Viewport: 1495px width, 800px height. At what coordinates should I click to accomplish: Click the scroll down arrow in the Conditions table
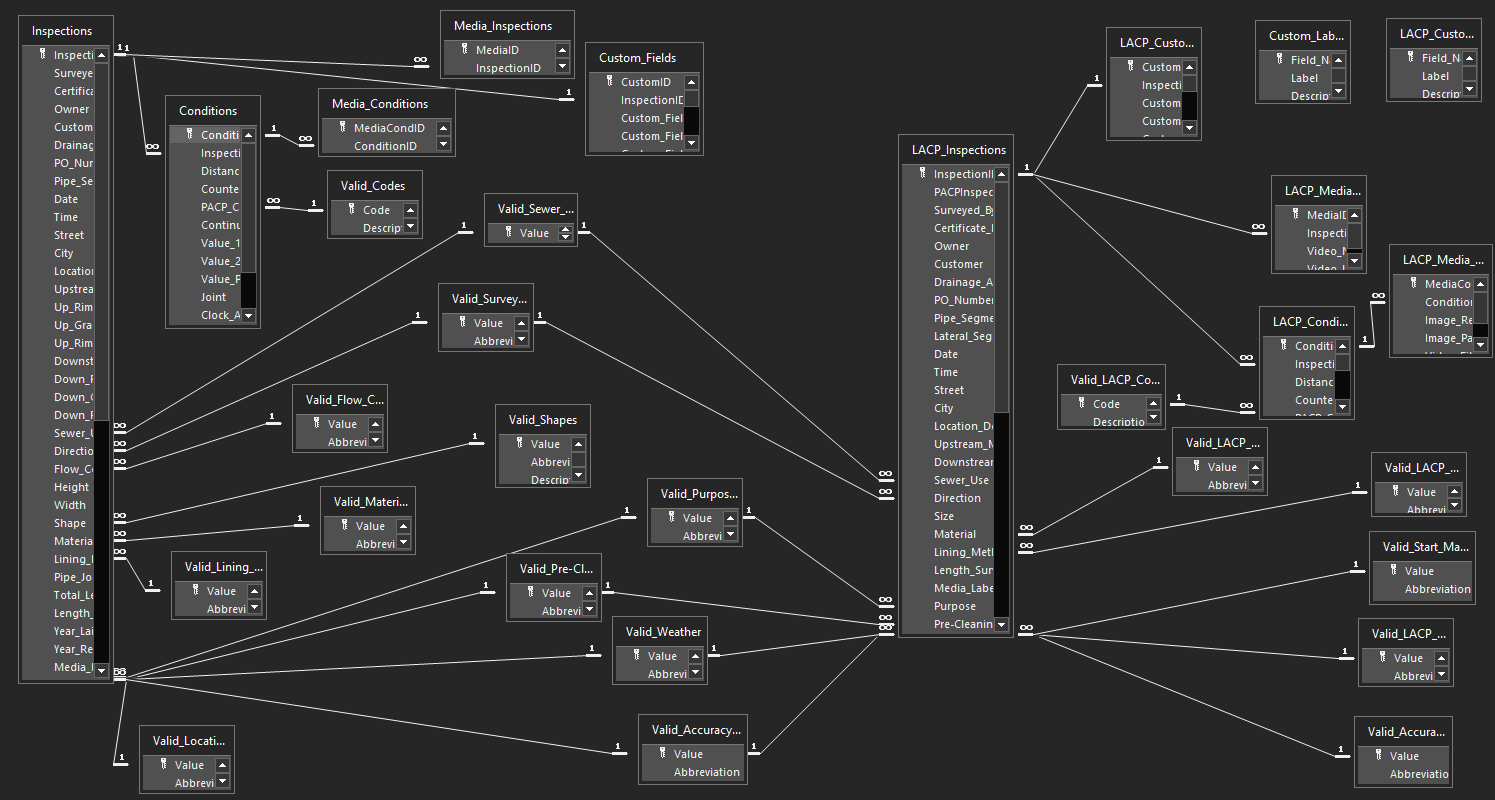(x=248, y=315)
